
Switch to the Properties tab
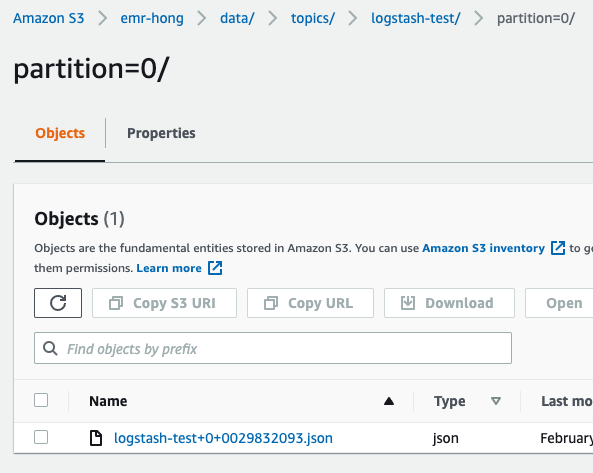tap(161, 133)
